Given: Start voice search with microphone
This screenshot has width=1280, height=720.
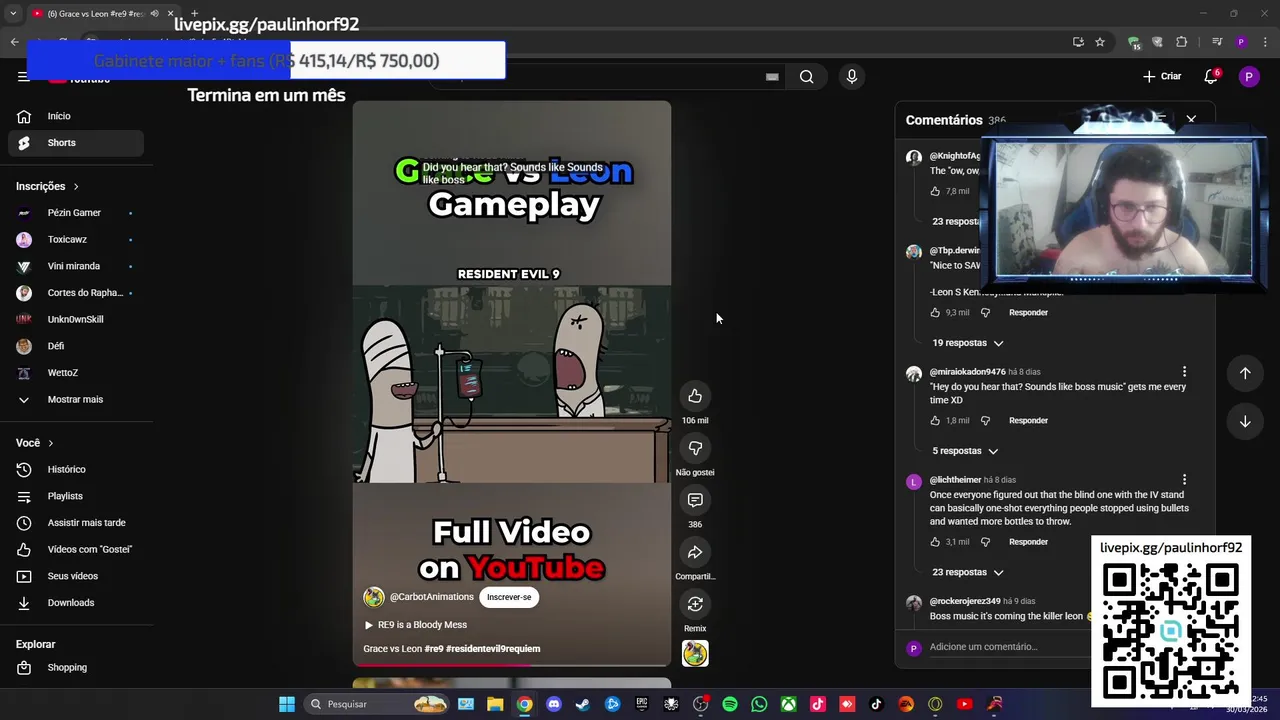Looking at the screenshot, I should click(851, 77).
